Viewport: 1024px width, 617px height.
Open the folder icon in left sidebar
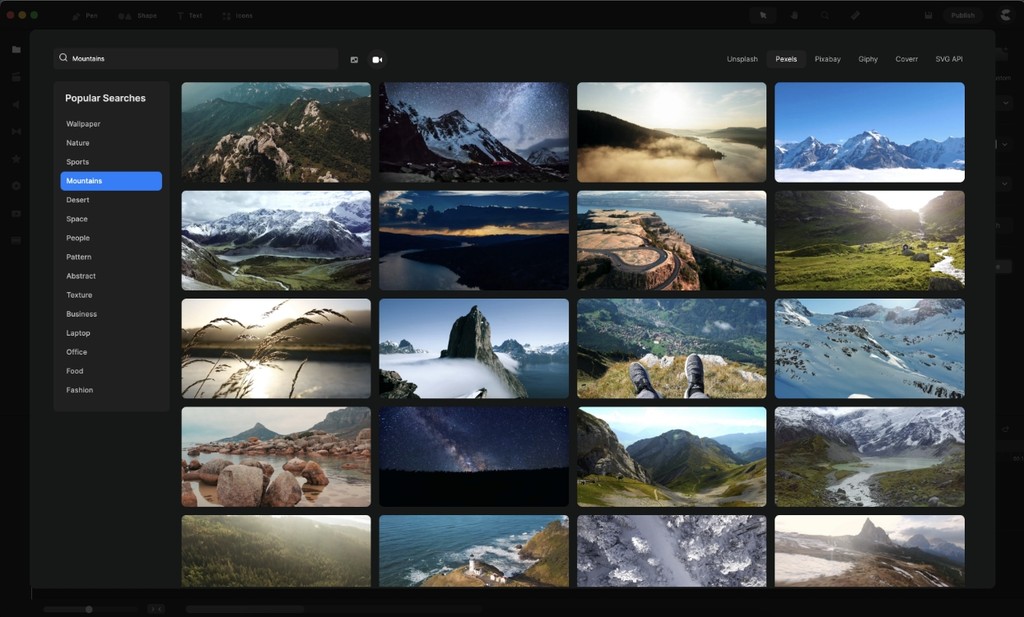pyautogui.click(x=16, y=49)
